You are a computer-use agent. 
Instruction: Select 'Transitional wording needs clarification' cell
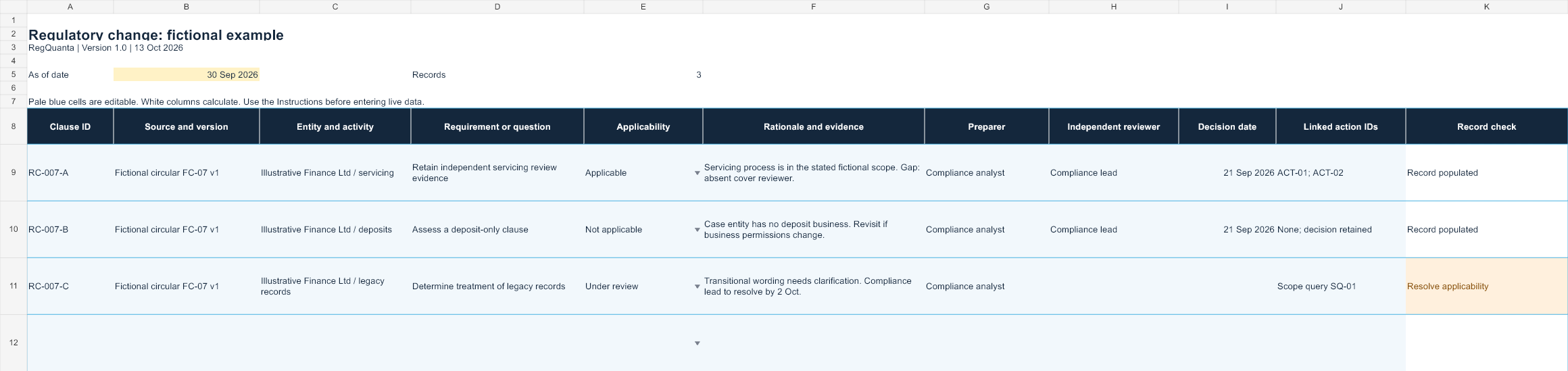(x=814, y=286)
